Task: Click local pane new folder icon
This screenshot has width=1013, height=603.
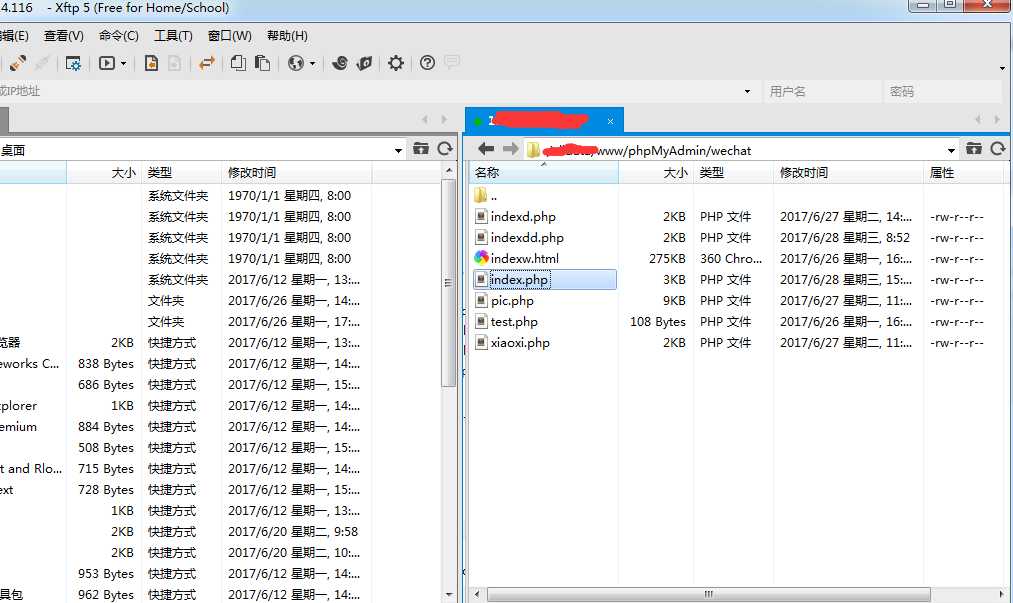Action: (421, 149)
